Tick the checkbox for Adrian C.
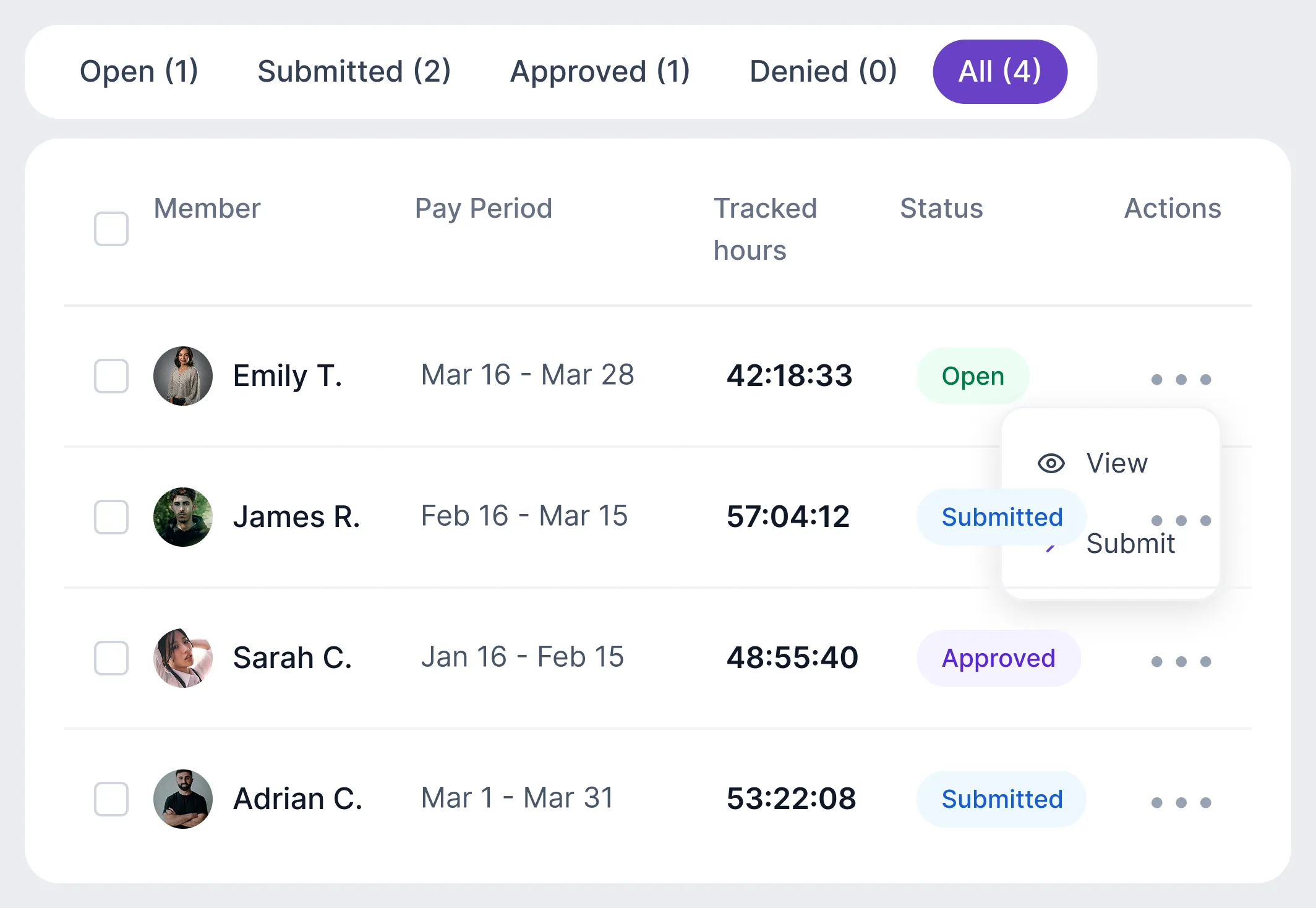The width and height of the screenshot is (1316, 908). [x=111, y=799]
